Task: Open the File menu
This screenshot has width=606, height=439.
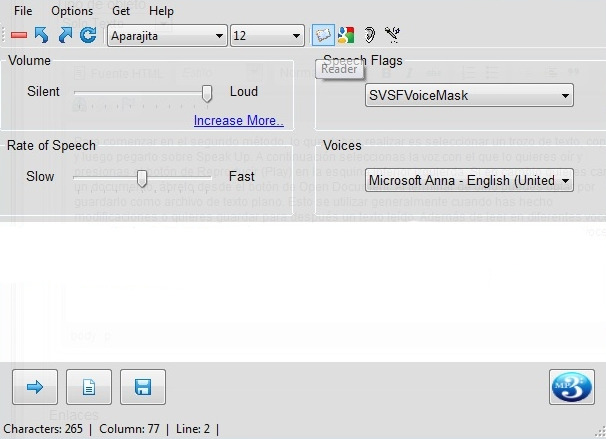Action: tap(23, 11)
